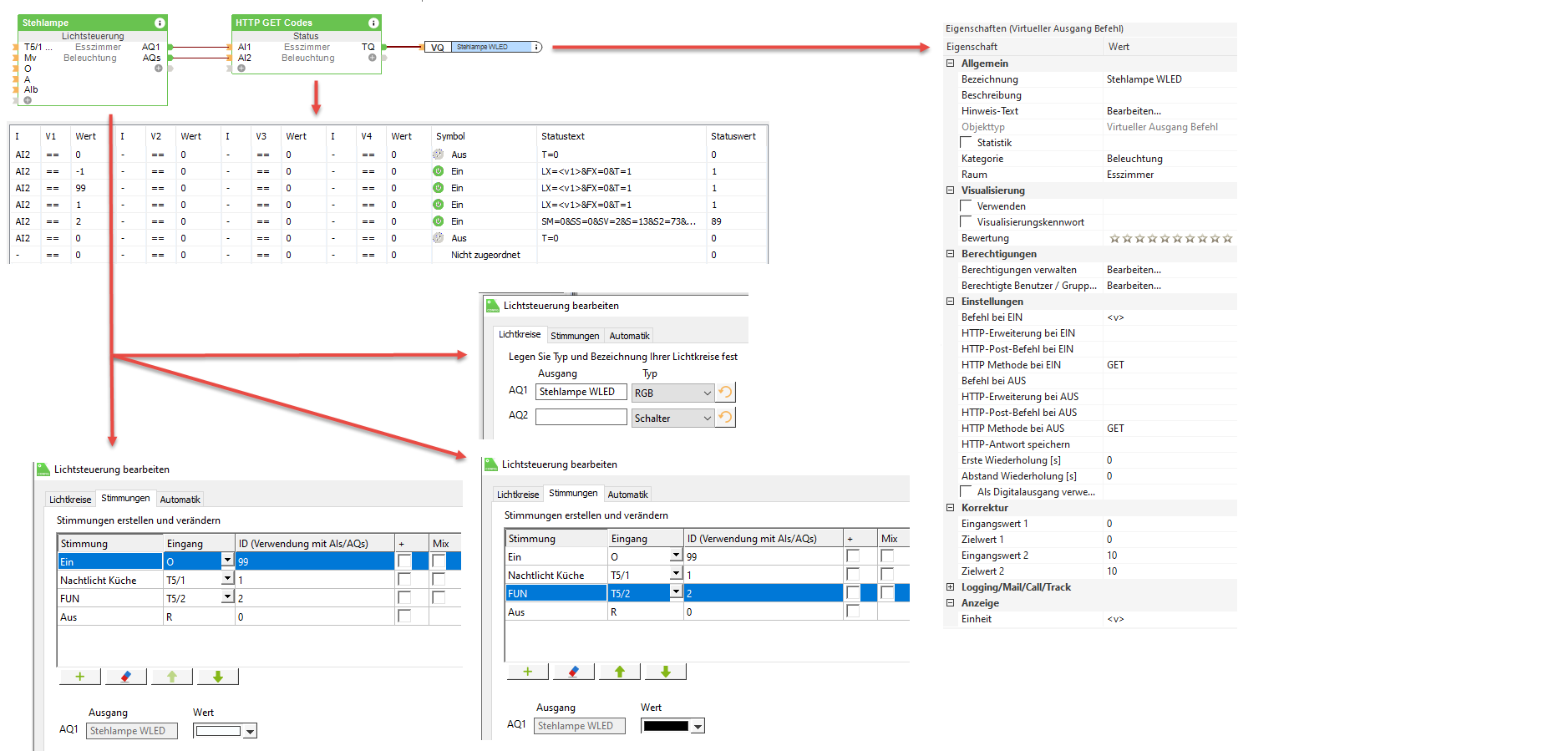Collapse the Allgemein properties section
This screenshot has height=756, width=1568.
click(x=950, y=63)
